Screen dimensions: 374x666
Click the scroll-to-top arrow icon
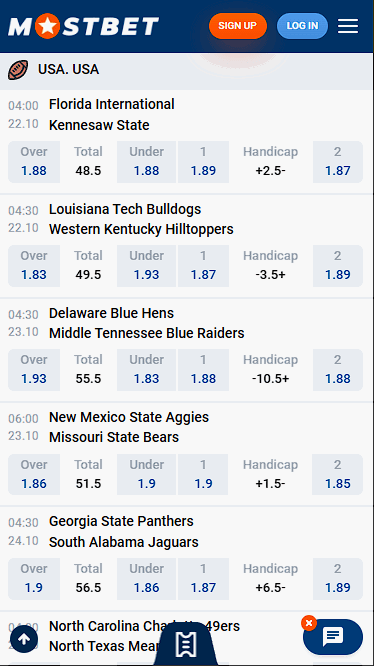point(24,639)
